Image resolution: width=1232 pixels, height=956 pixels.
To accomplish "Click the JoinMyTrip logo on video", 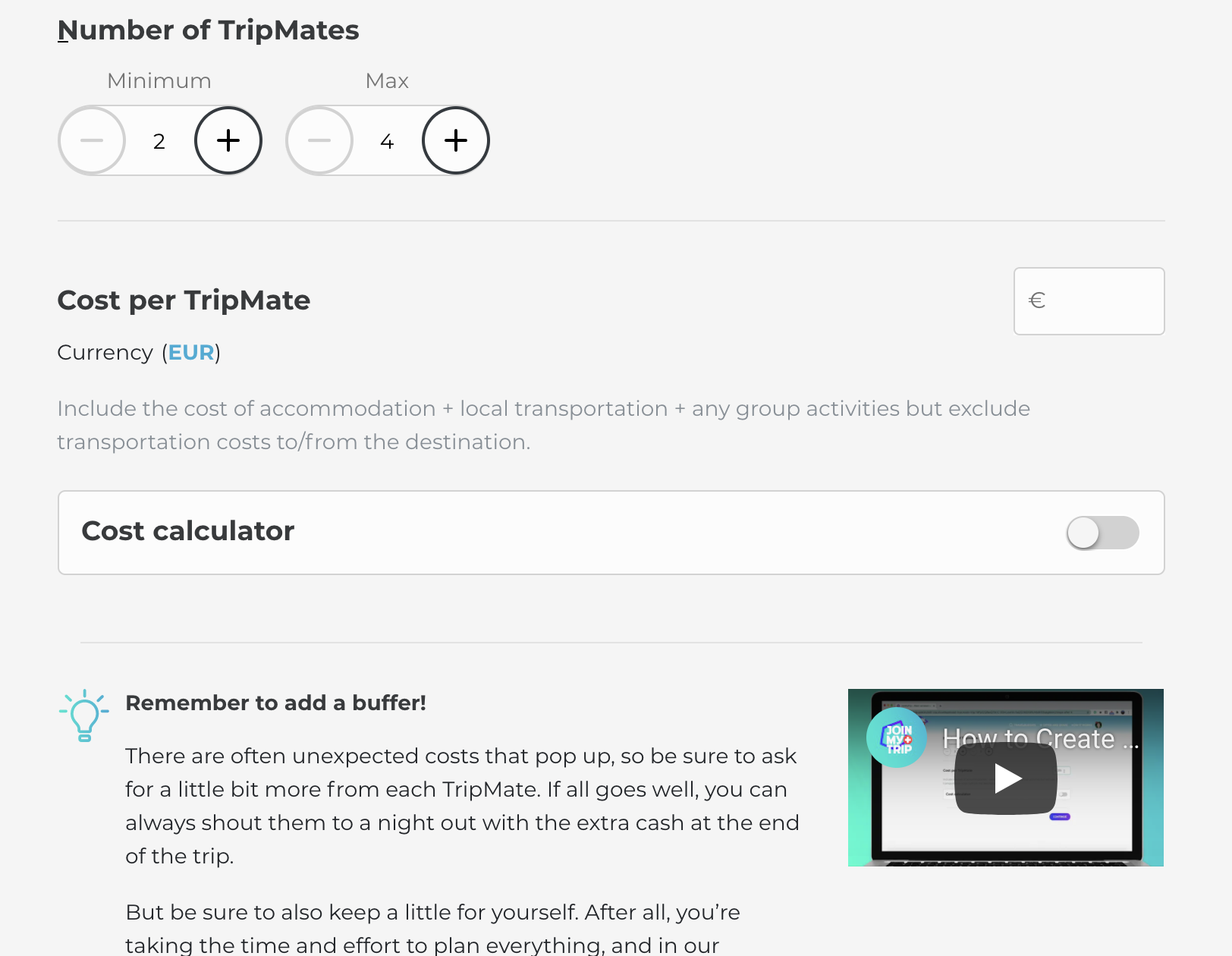I will pos(896,737).
